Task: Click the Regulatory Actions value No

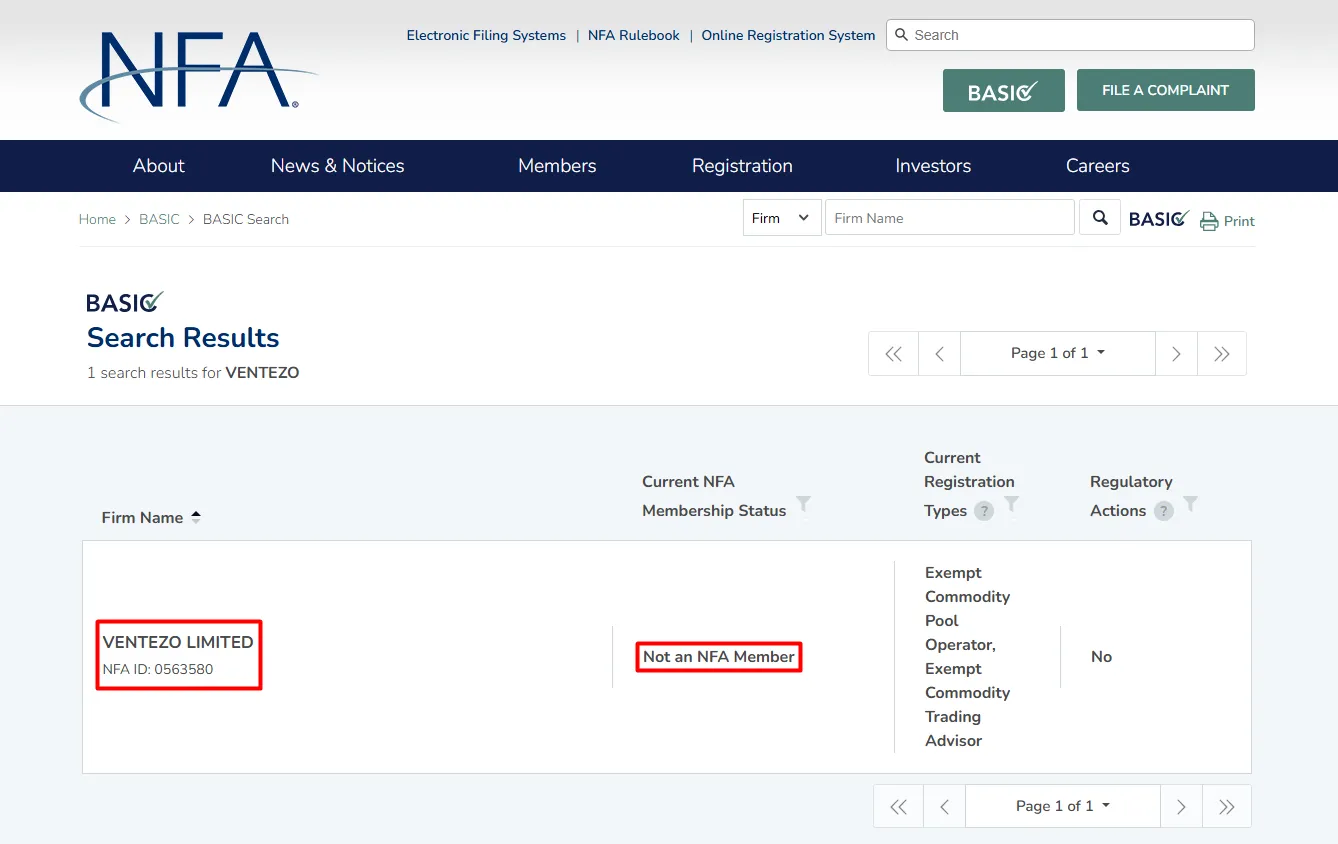Action: click(1102, 657)
